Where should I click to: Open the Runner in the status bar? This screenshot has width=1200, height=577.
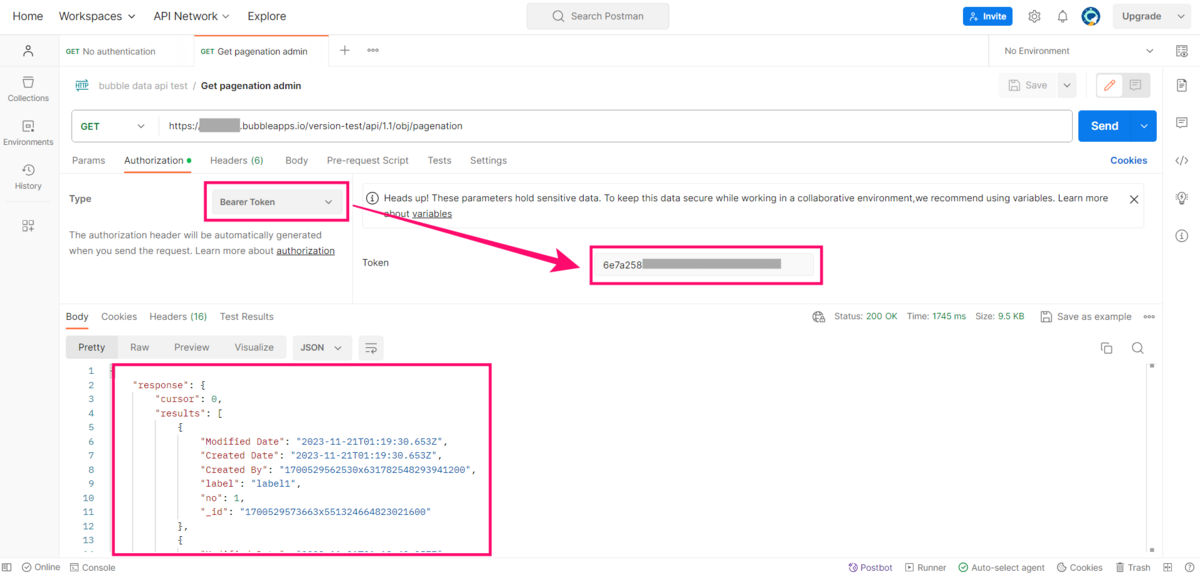click(925, 567)
